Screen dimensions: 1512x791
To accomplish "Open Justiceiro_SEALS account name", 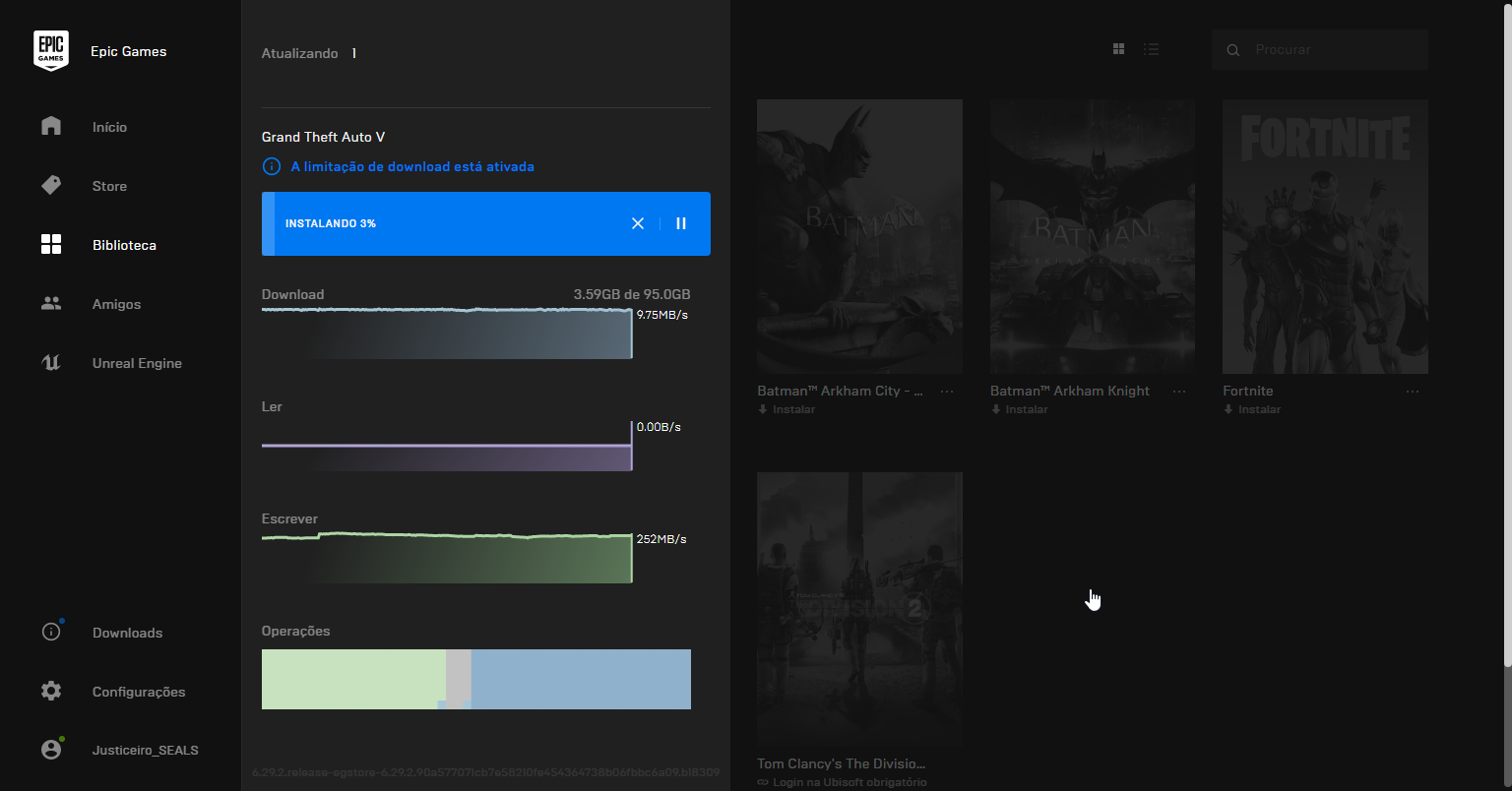I will [146, 751].
